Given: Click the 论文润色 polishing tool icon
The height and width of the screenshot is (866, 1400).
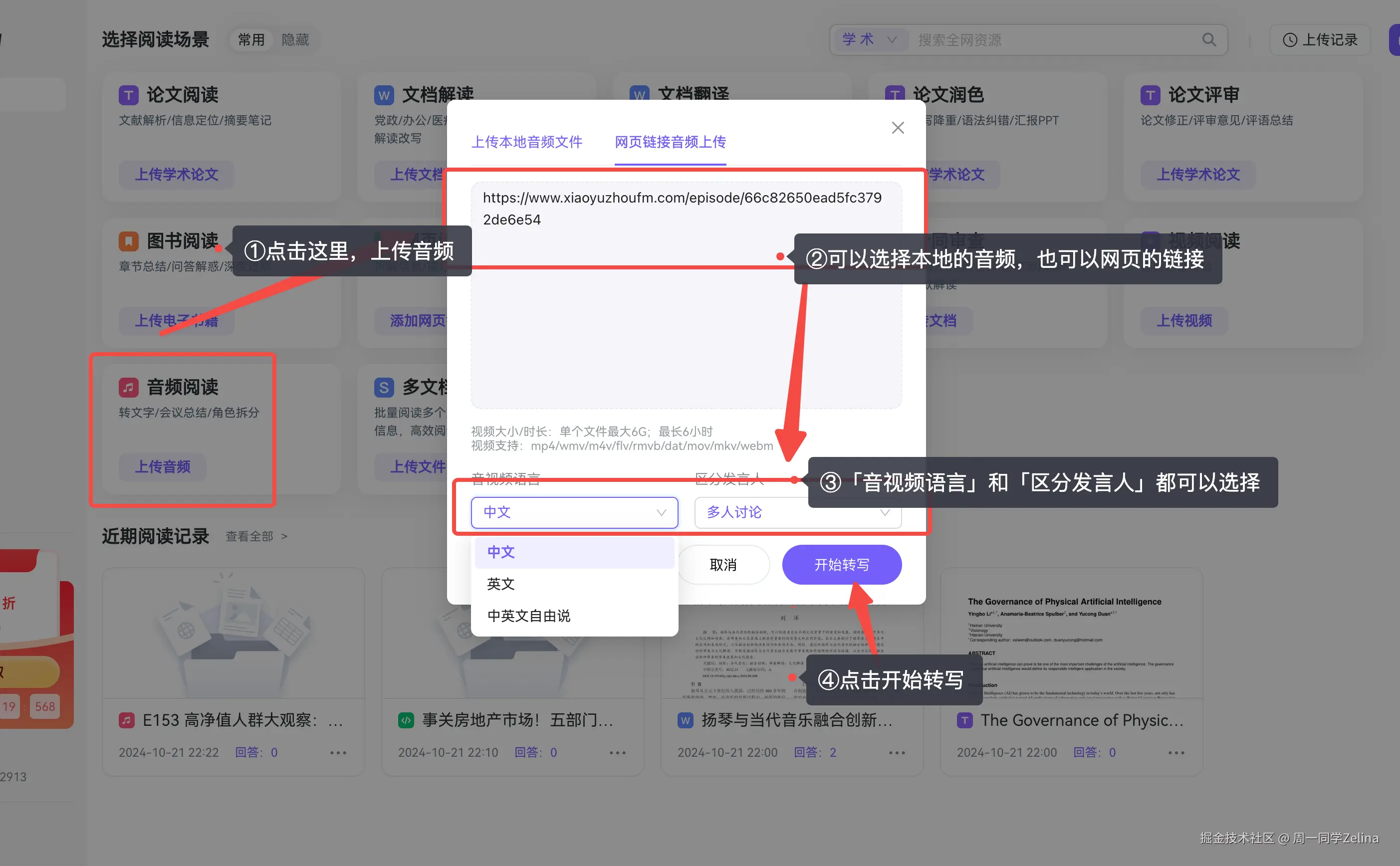Looking at the screenshot, I should point(895,94).
